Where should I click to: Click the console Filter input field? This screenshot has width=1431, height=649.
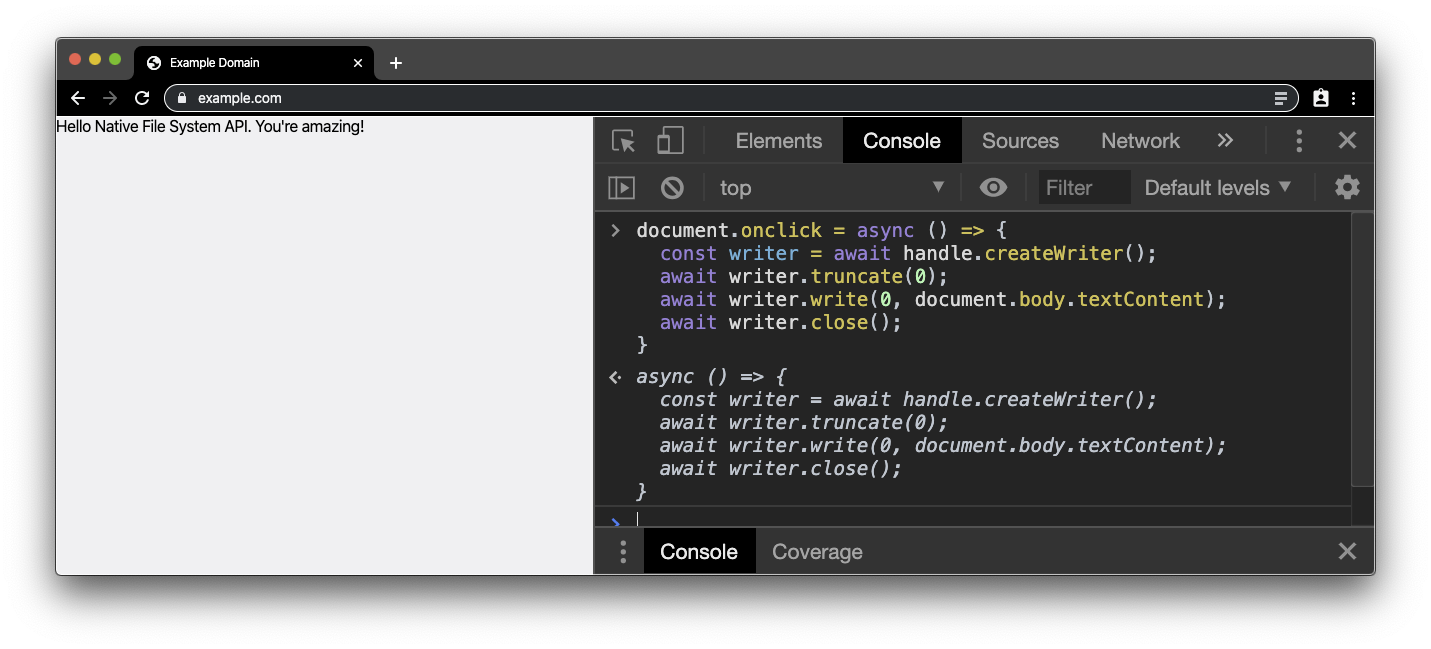pyautogui.click(x=1084, y=188)
